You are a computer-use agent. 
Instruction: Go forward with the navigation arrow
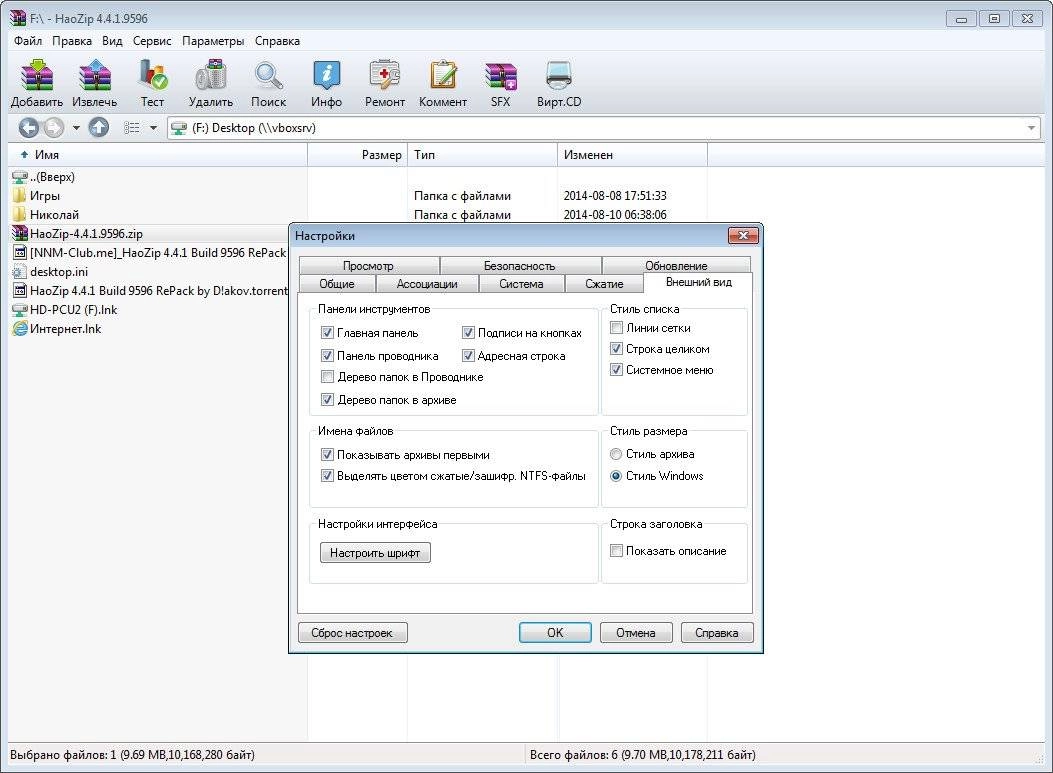pyautogui.click(x=53, y=128)
